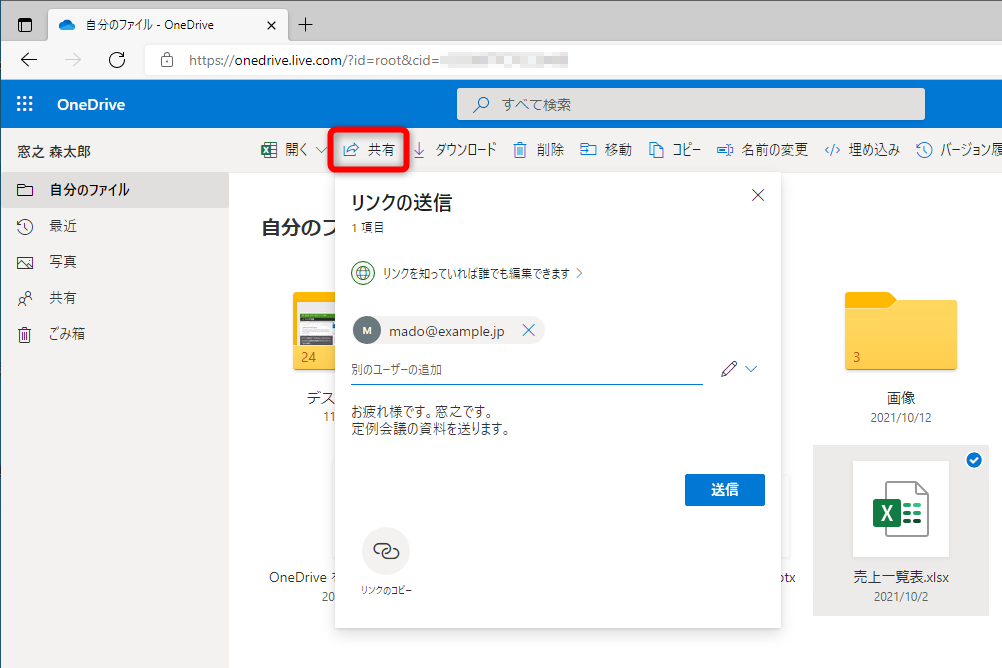Open the permission chevron next to pencil icon
Screen dimensions: 1002x668
(x=748, y=369)
